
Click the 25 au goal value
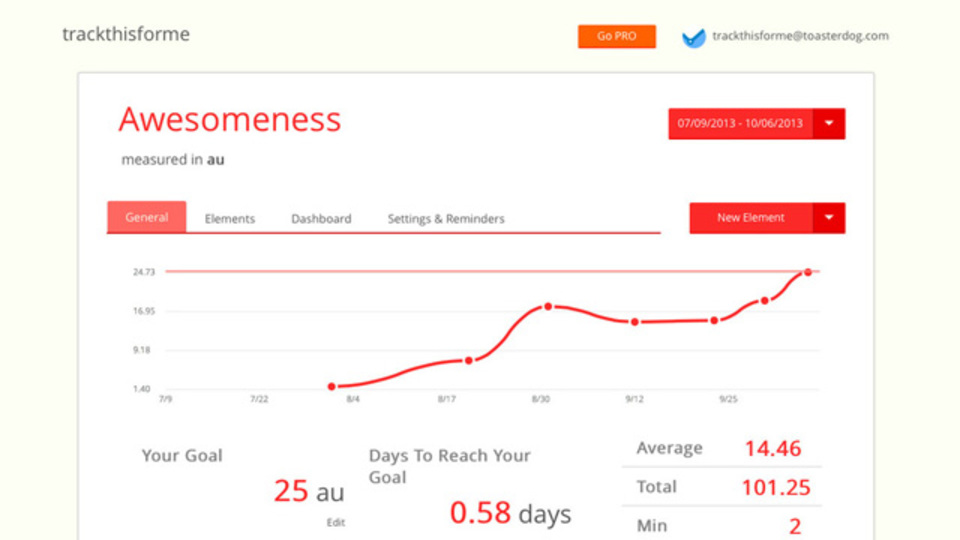[x=309, y=491]
